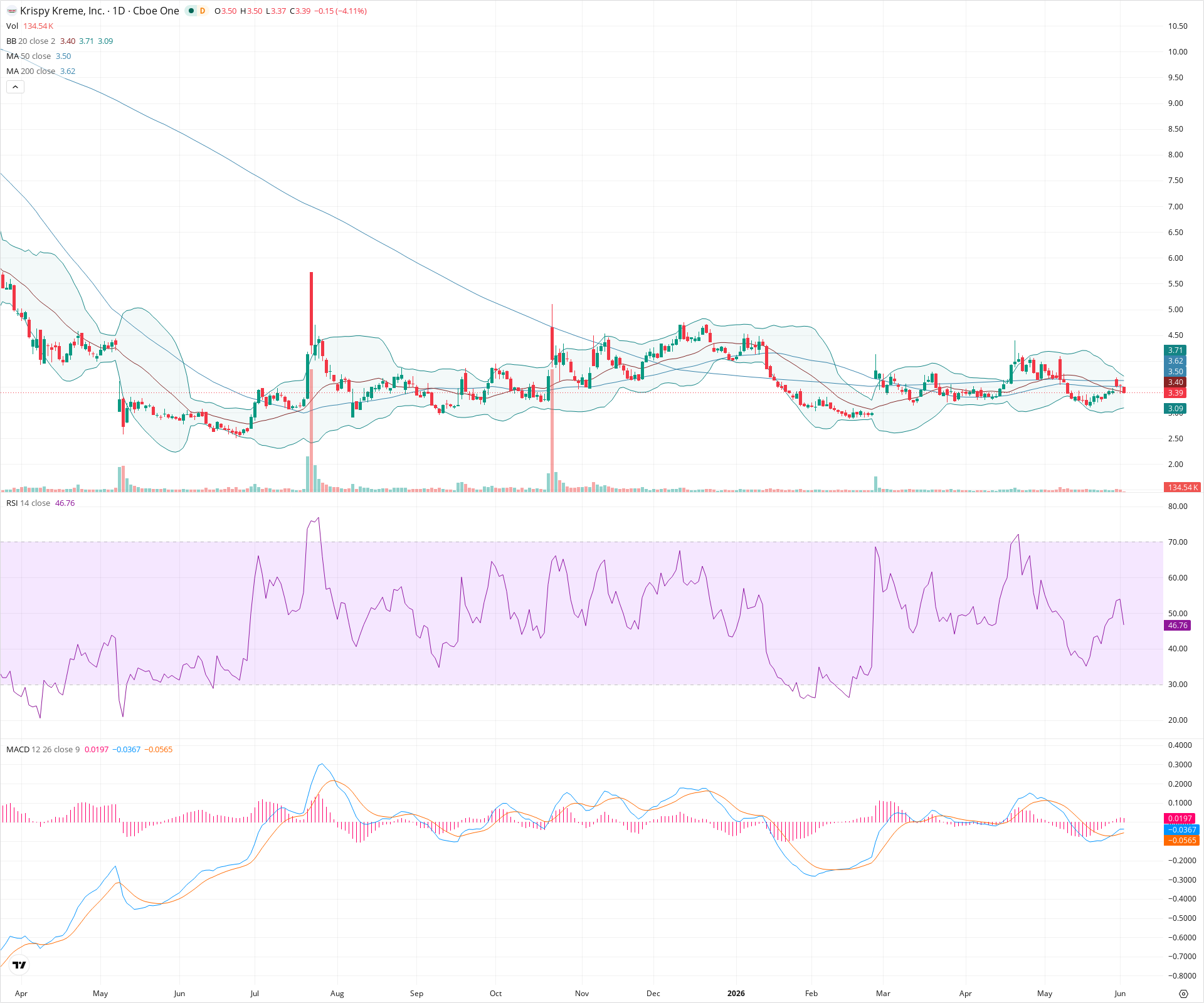Click the Feb label on time axis
The image size is (1204, 1003).
811,994
